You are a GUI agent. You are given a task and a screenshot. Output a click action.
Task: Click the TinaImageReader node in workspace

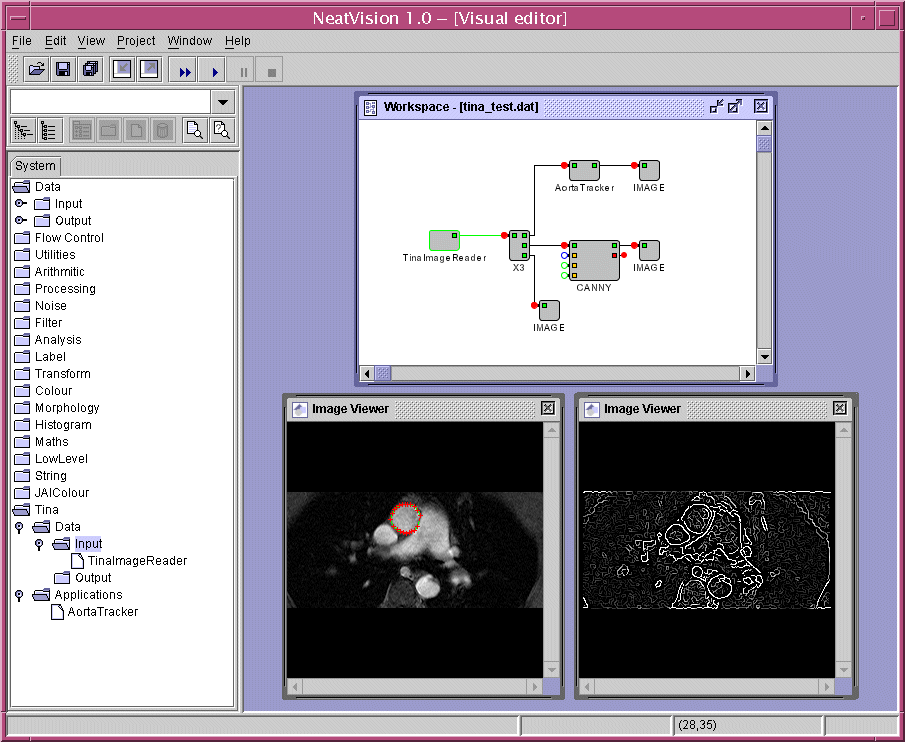pyautogui.click(x=444, y=240)
